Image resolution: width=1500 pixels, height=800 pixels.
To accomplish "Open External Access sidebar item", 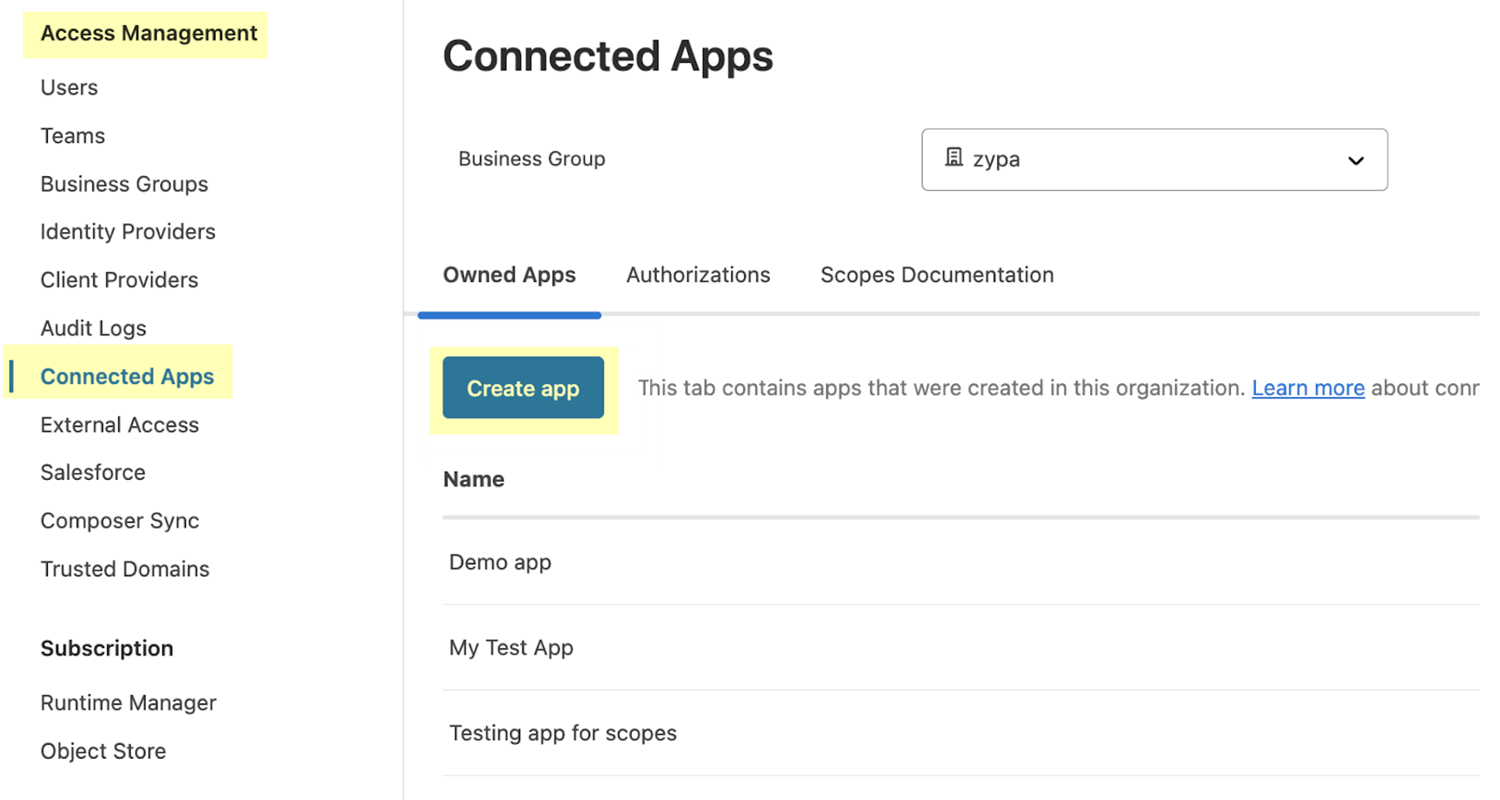I will click(x=119, y=425).
